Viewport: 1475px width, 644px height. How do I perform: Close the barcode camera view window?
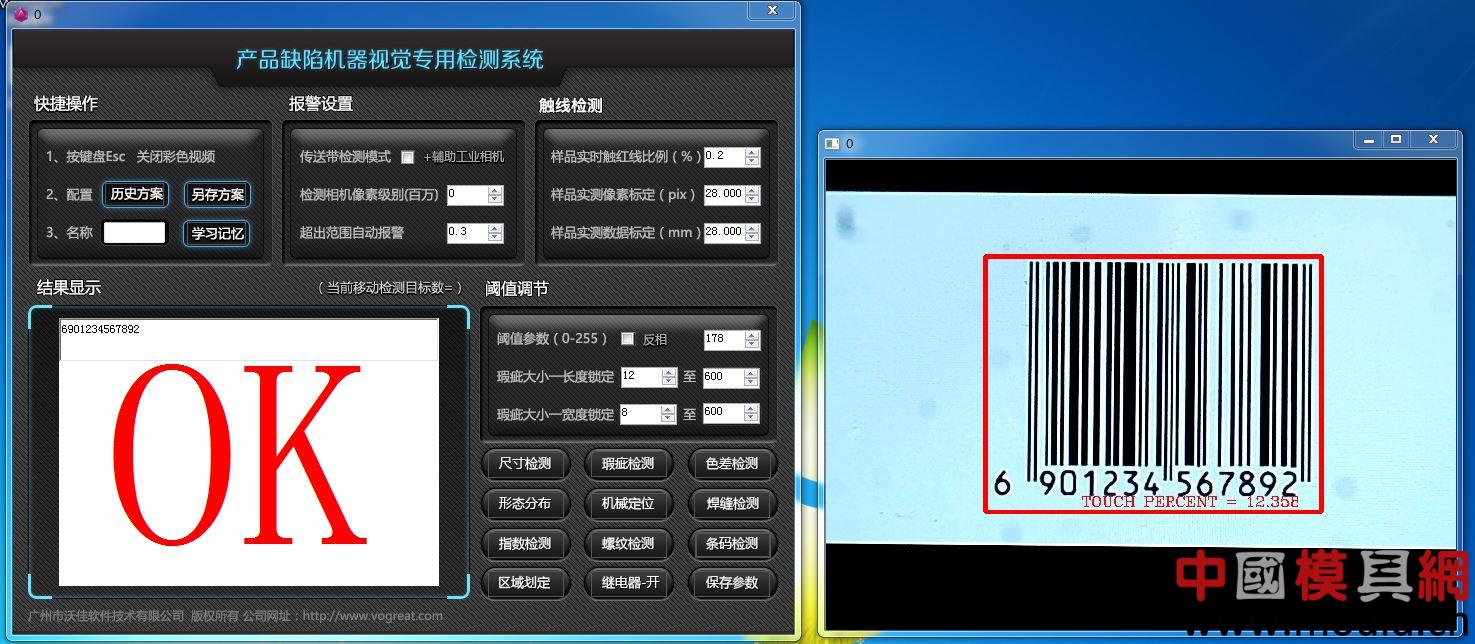click(x=1433, y=140)
